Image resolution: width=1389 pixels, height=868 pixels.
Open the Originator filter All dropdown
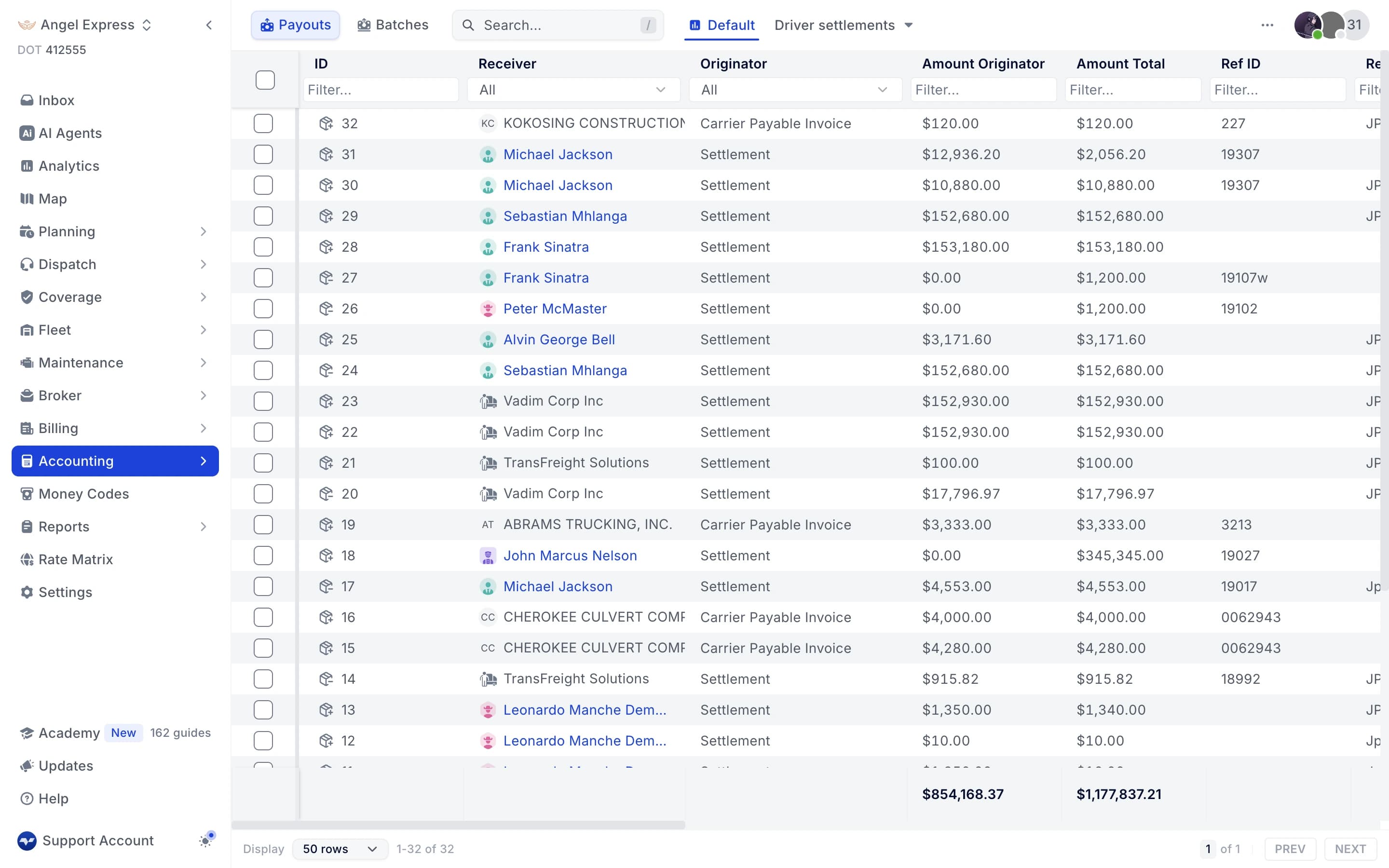pyautogui.click(x=795, y=90)
